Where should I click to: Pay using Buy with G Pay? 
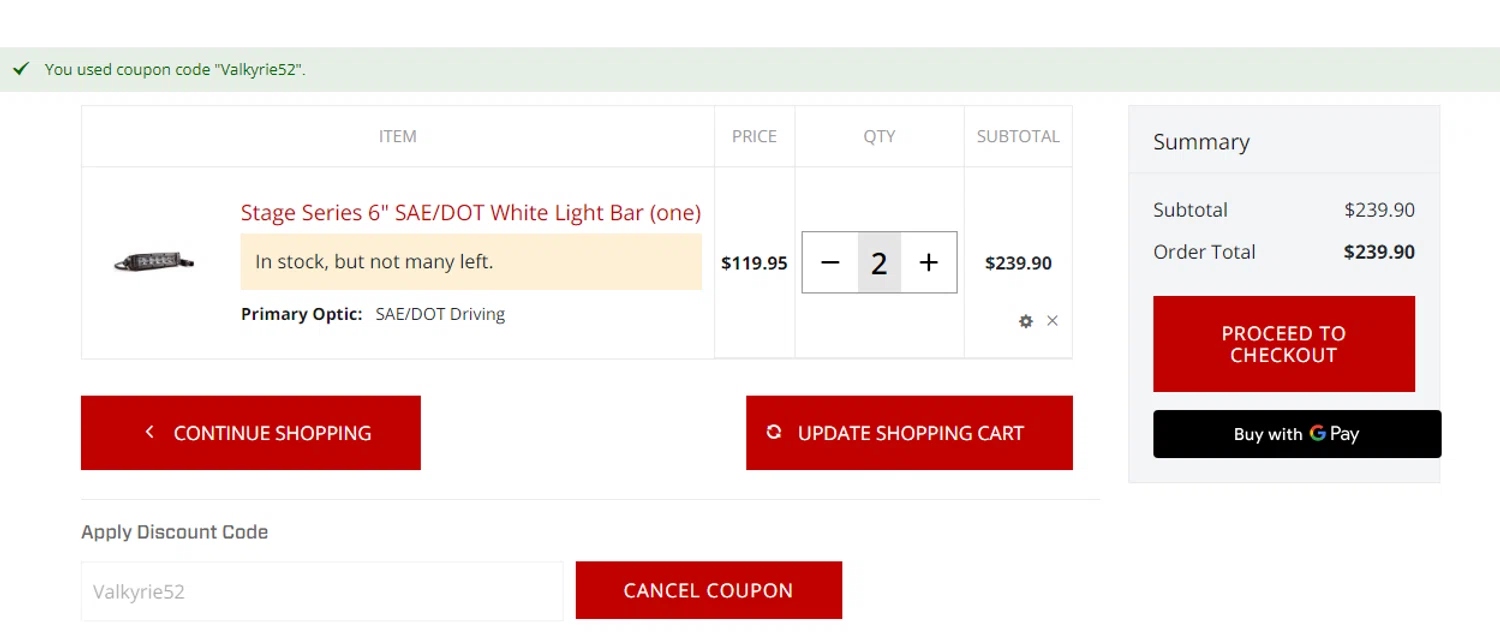point(1297,434)
